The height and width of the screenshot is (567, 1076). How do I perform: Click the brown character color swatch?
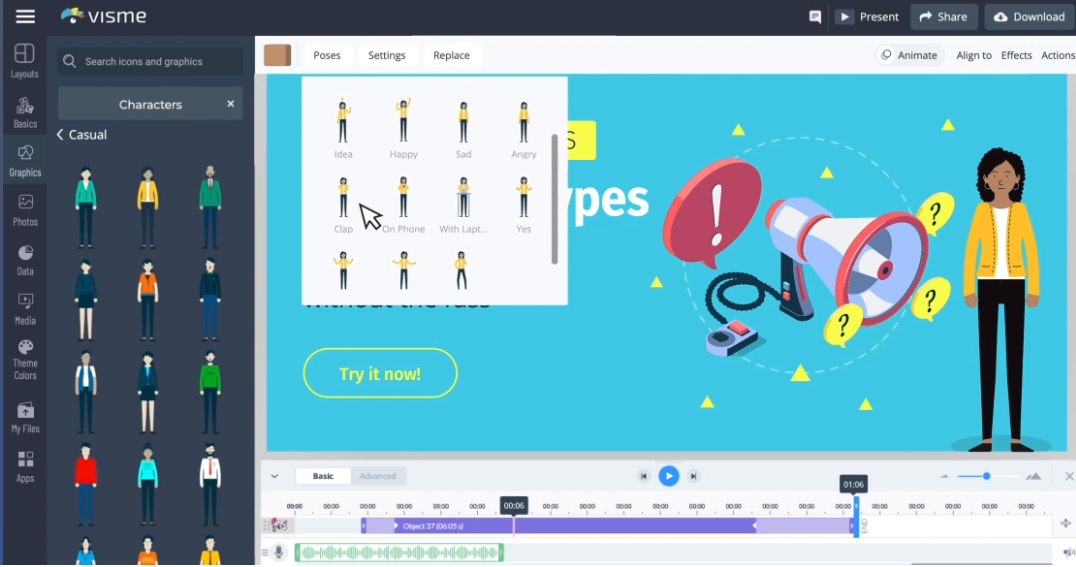(277, 55)
